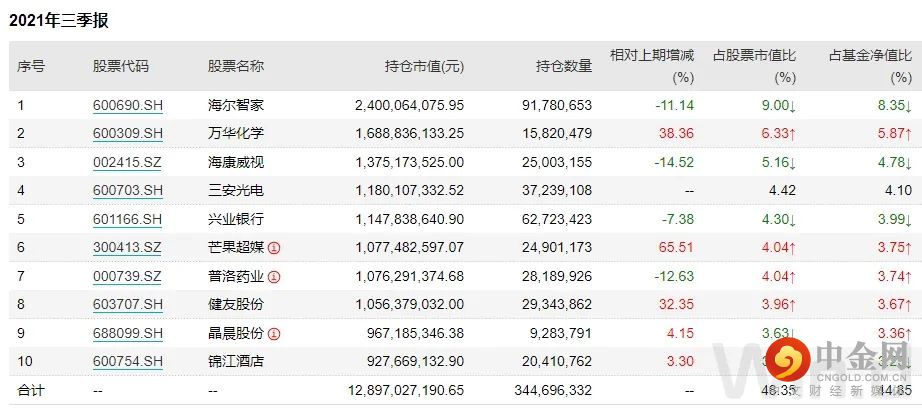The image size is (922, 409).
Task: Open the 300413.SZ code link
Action: pyautogui.click(x=128, y=248)
